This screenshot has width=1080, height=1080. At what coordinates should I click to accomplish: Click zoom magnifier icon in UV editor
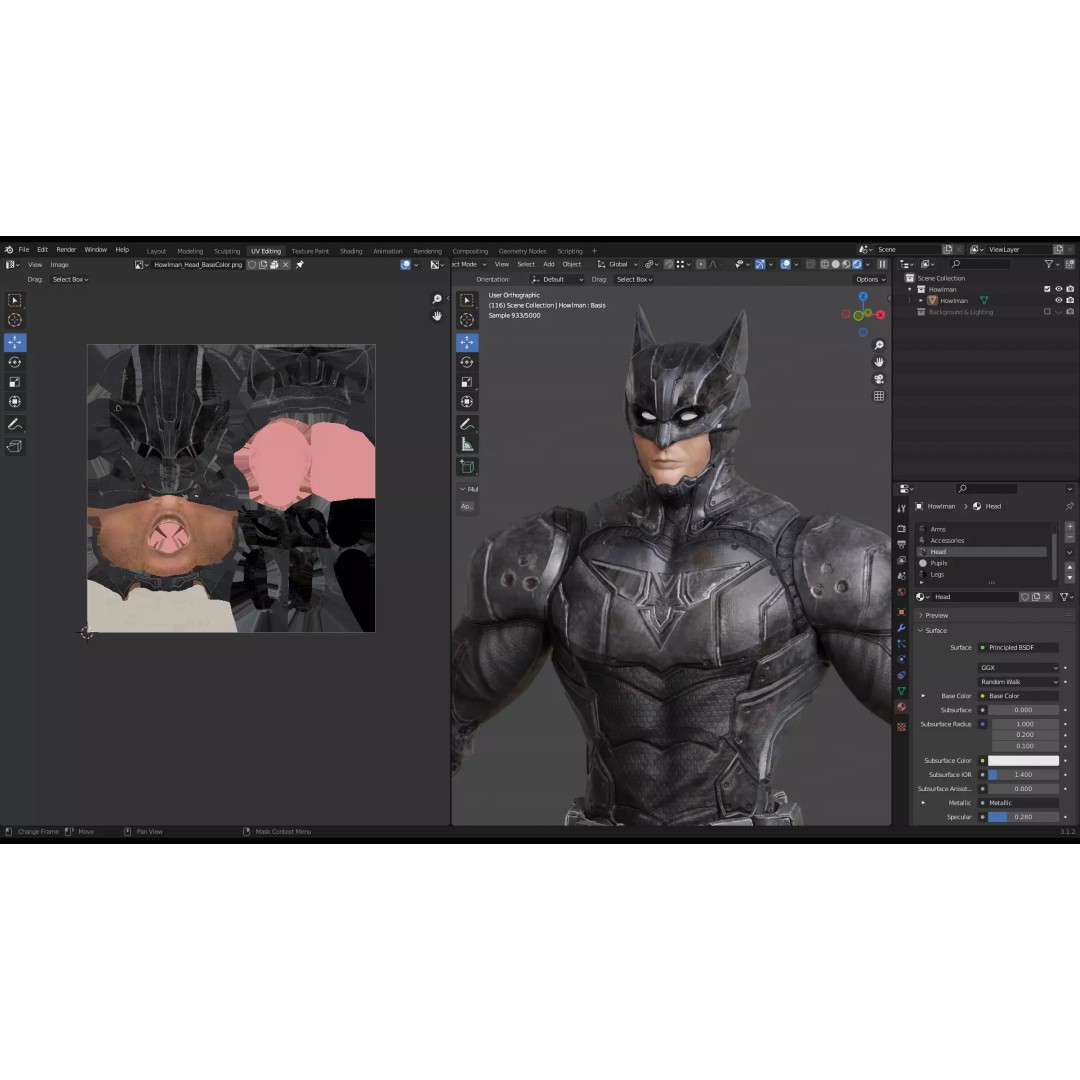pos(437,299)
